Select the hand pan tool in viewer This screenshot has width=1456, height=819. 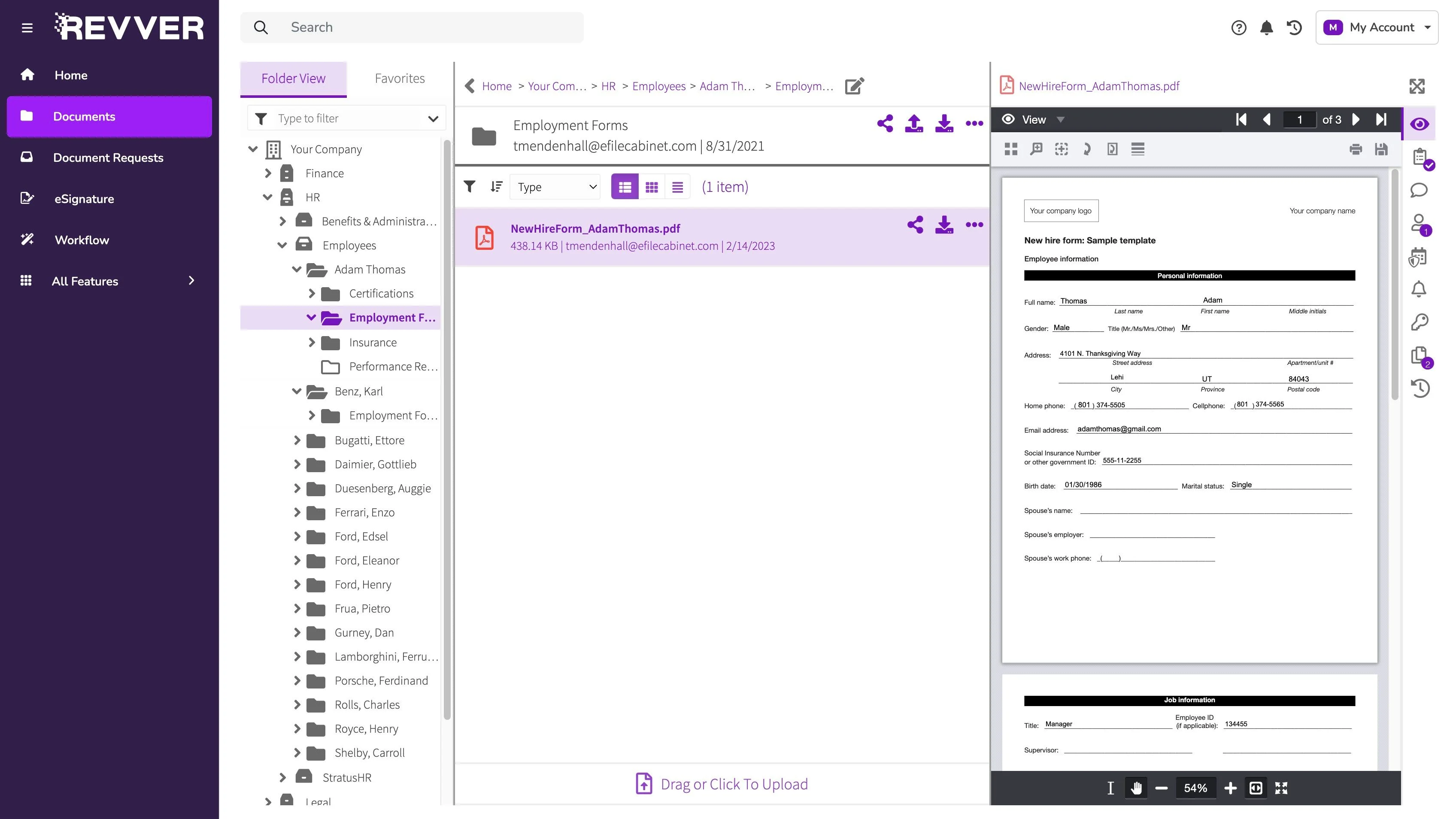(x=1136, y=788)
